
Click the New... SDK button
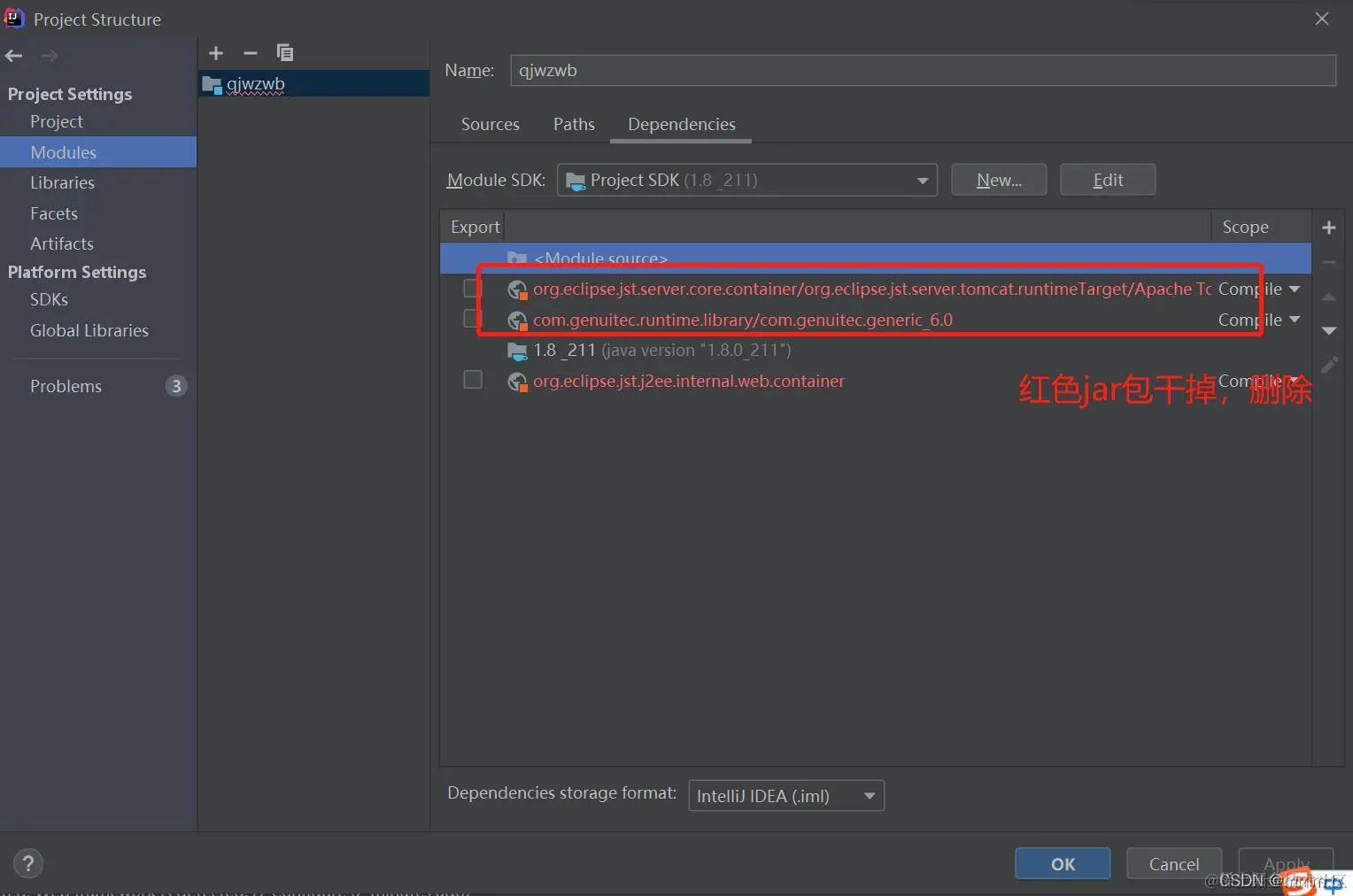(999, 180)
